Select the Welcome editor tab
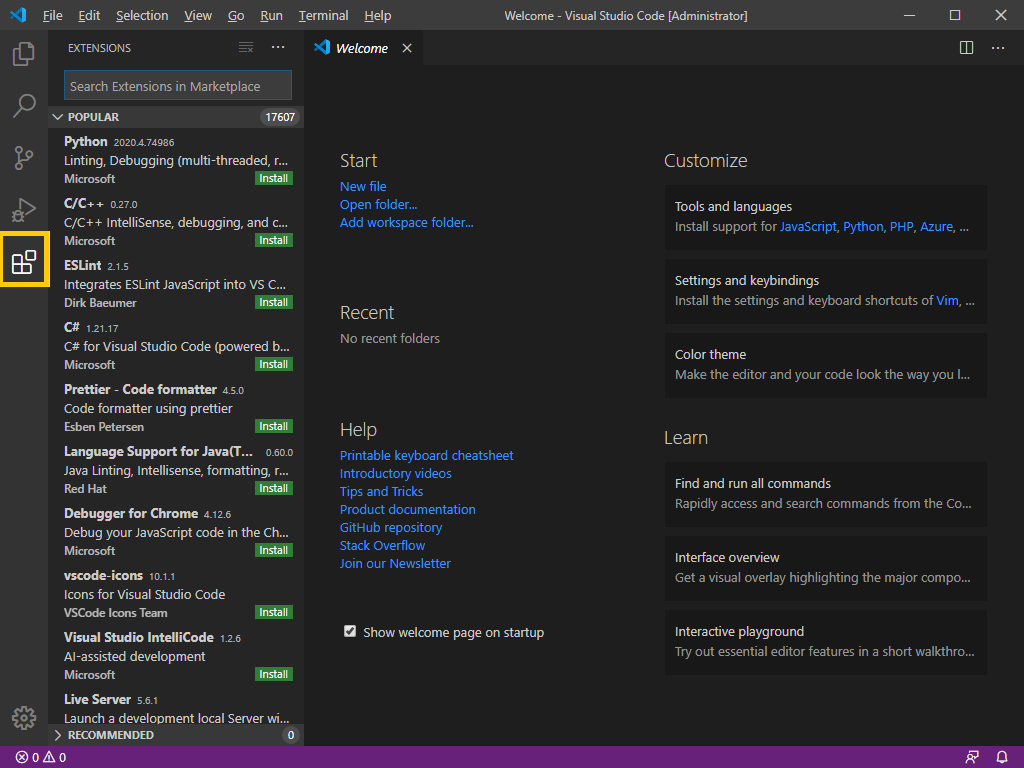Image resolution: width=1024 pixels, height=768 pixels. tap(363, 48)
